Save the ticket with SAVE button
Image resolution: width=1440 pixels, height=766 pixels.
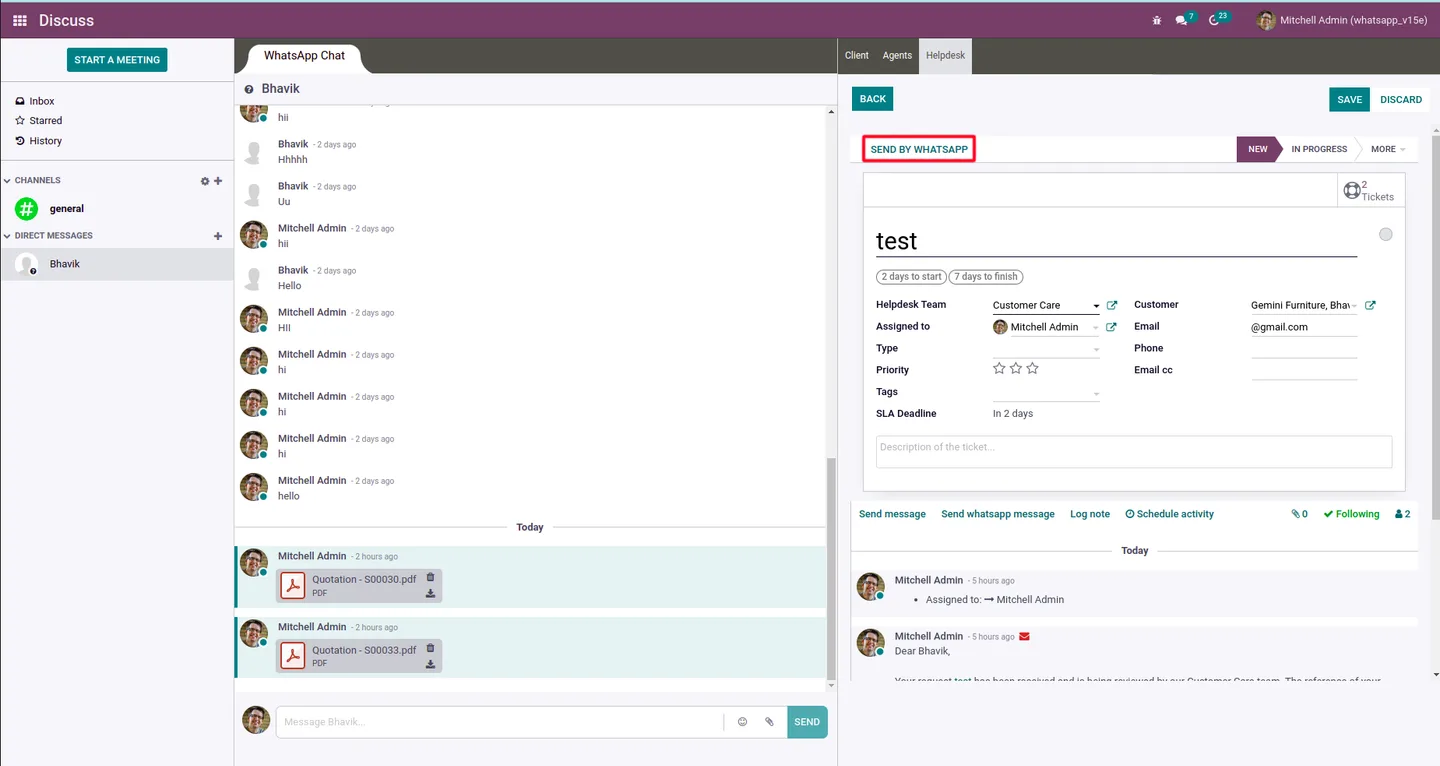(x=1349, y=100)
